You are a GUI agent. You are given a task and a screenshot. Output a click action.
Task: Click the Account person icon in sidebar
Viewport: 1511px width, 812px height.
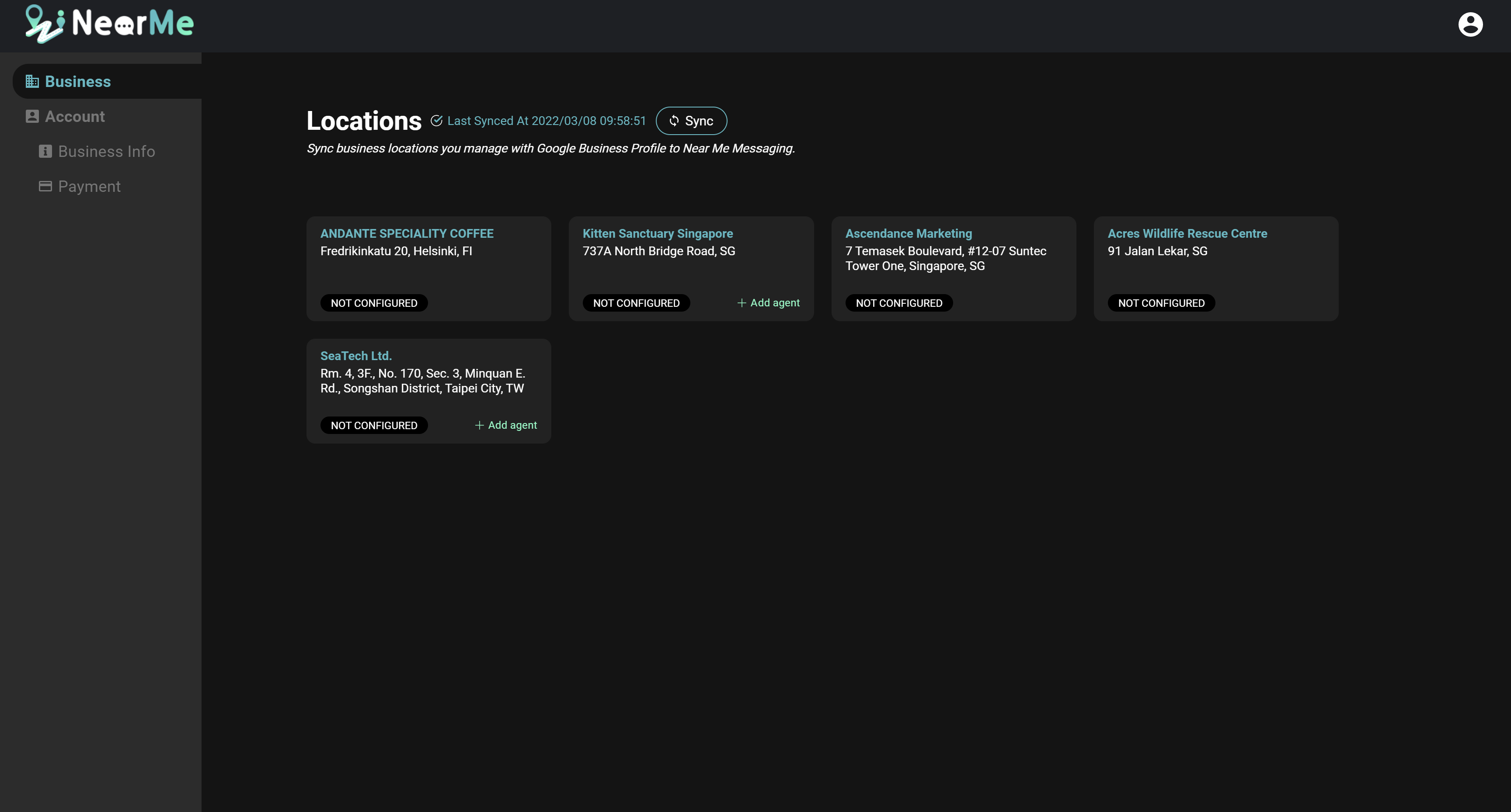pyautogui.click(x=32, y=117)
